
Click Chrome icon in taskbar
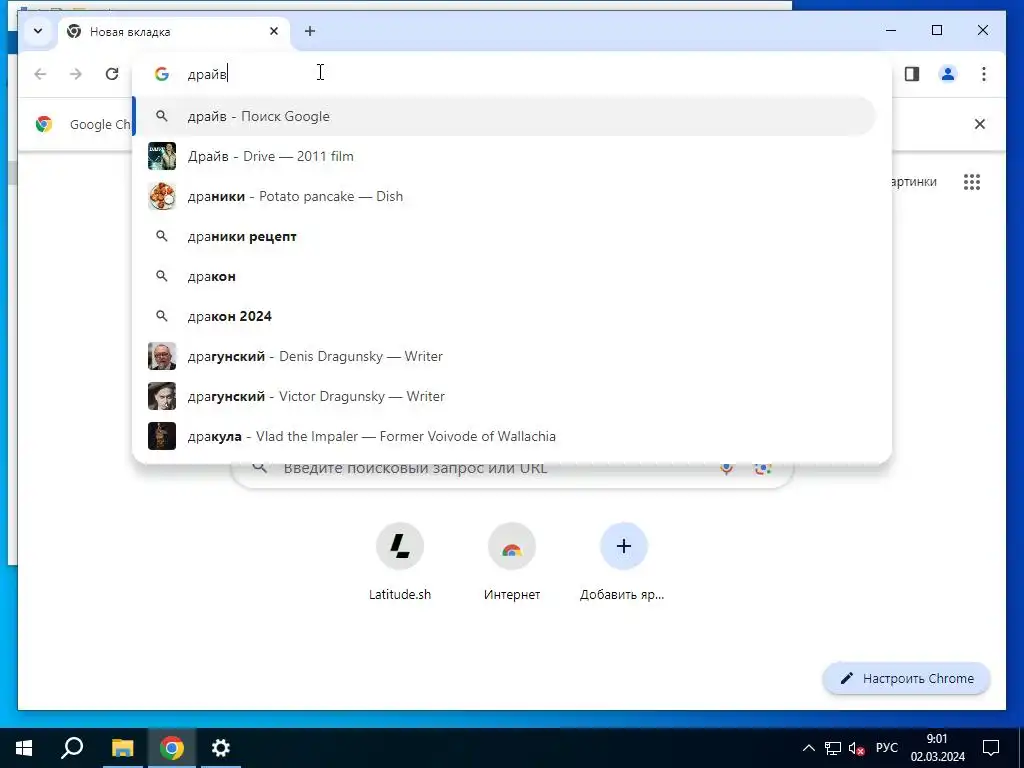[x=171, y=748]
